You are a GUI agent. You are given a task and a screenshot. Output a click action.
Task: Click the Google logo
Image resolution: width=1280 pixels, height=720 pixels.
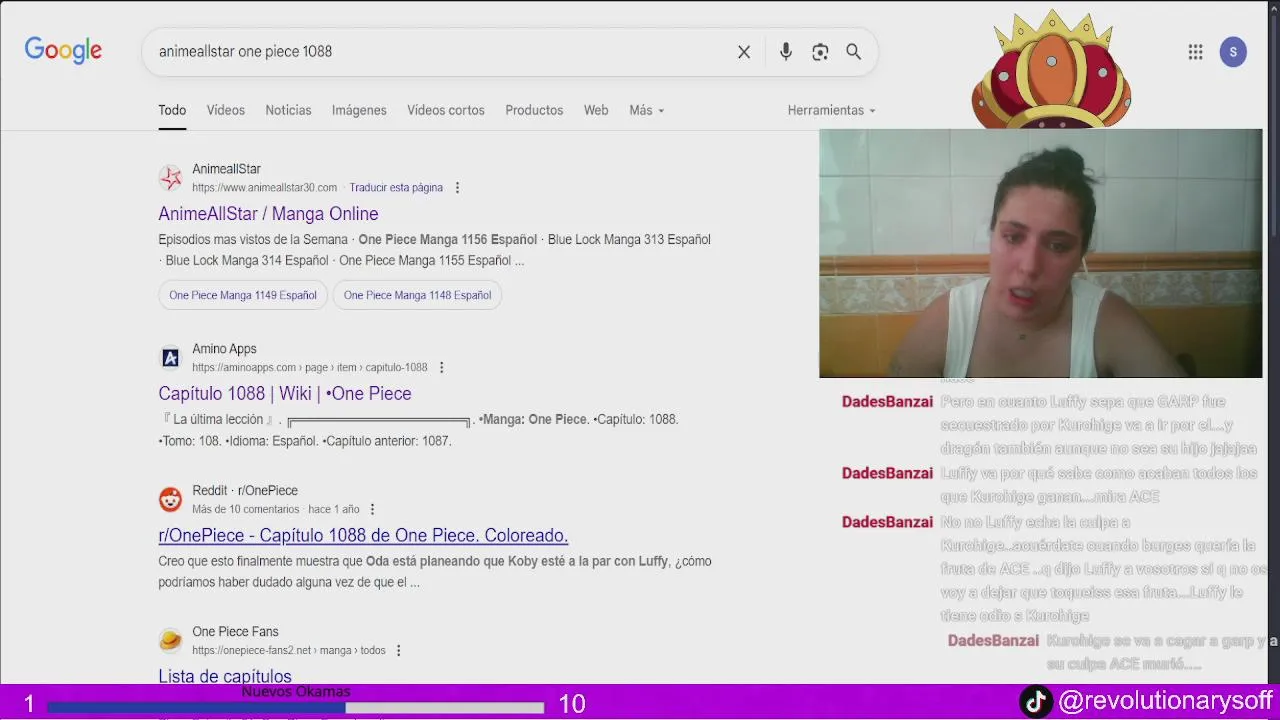click(x=63, y=51)
